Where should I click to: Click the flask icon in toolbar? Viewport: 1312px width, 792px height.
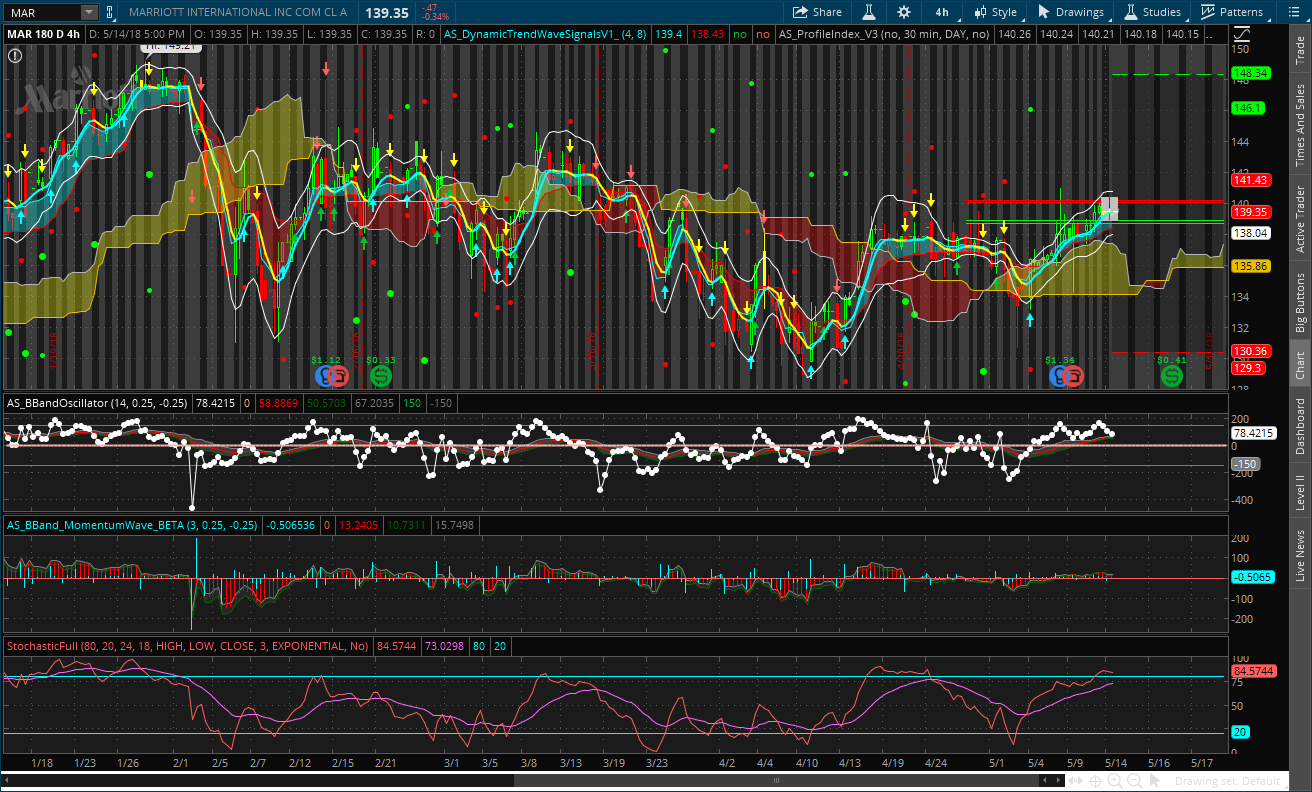pyautogui.click(x=869, y=12)
